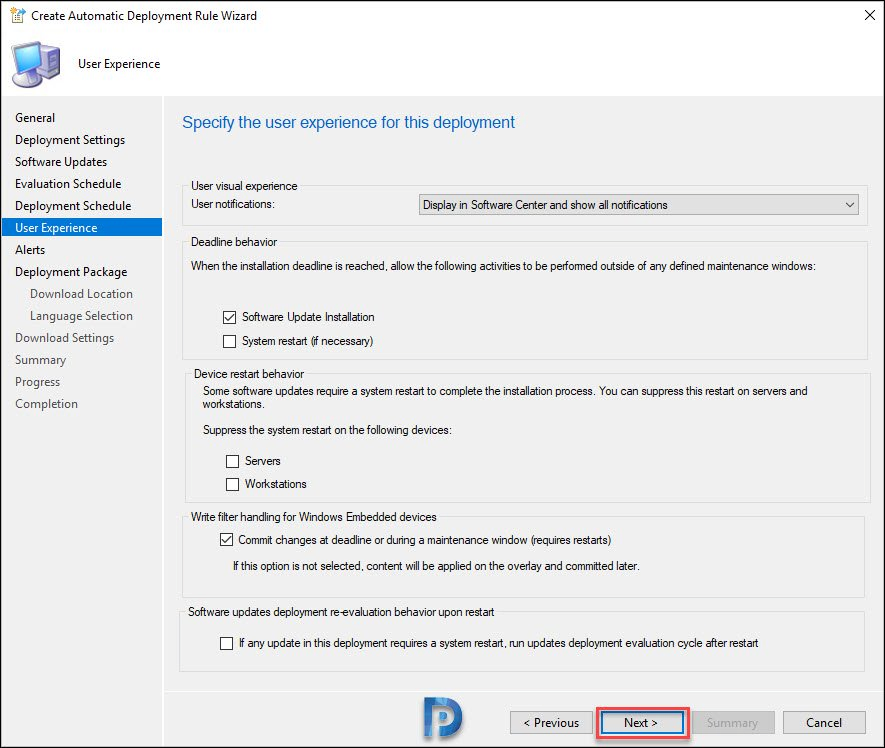The image size is (885, 748).
Task: Open Download Settings page
Action: pos(64,338)
